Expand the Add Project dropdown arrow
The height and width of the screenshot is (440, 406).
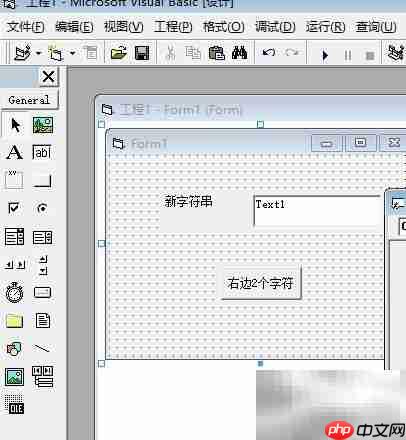38,53
